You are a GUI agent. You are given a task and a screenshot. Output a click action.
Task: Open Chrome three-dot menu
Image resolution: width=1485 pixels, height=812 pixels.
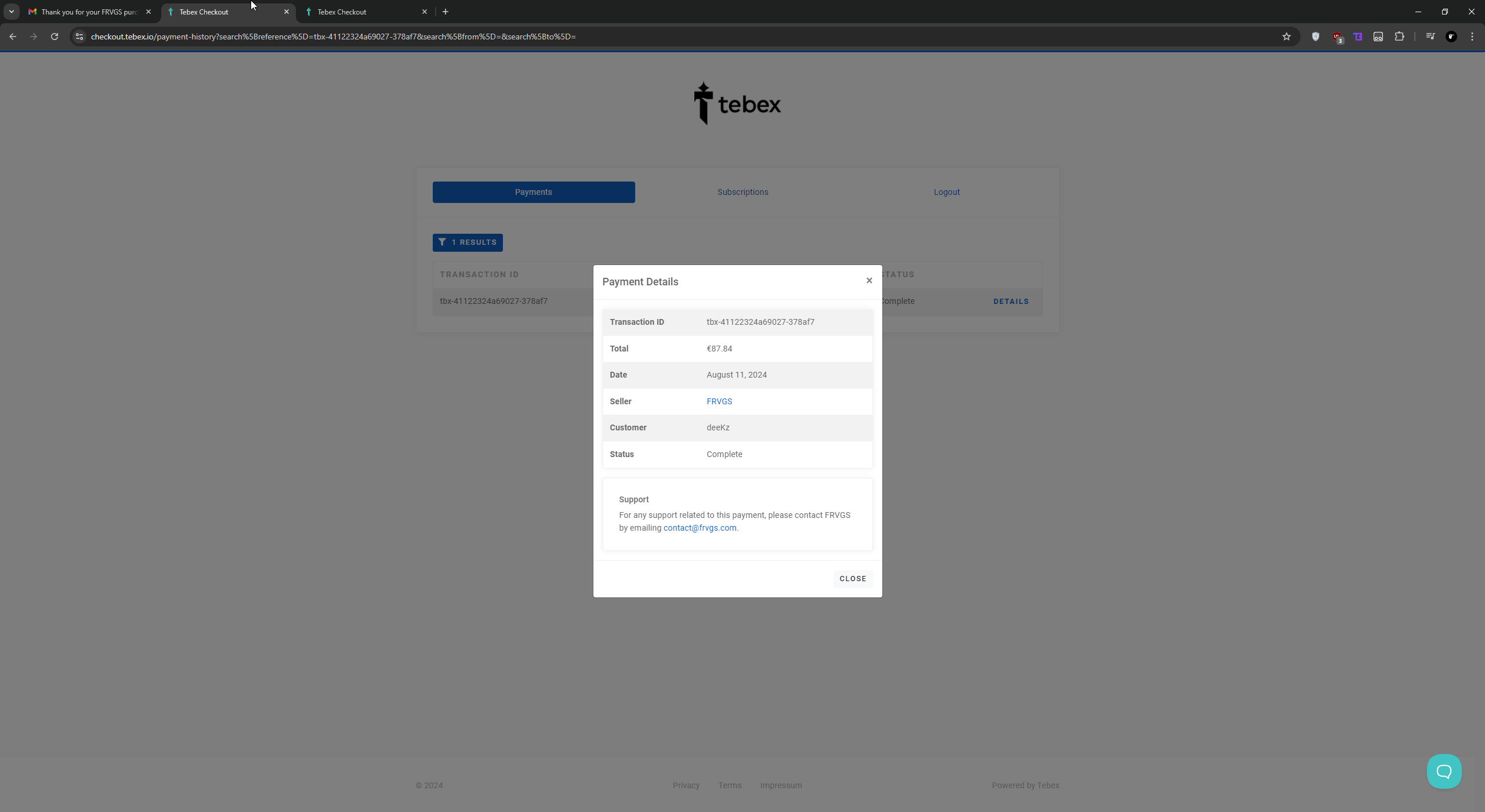(x=1472, y=37)
